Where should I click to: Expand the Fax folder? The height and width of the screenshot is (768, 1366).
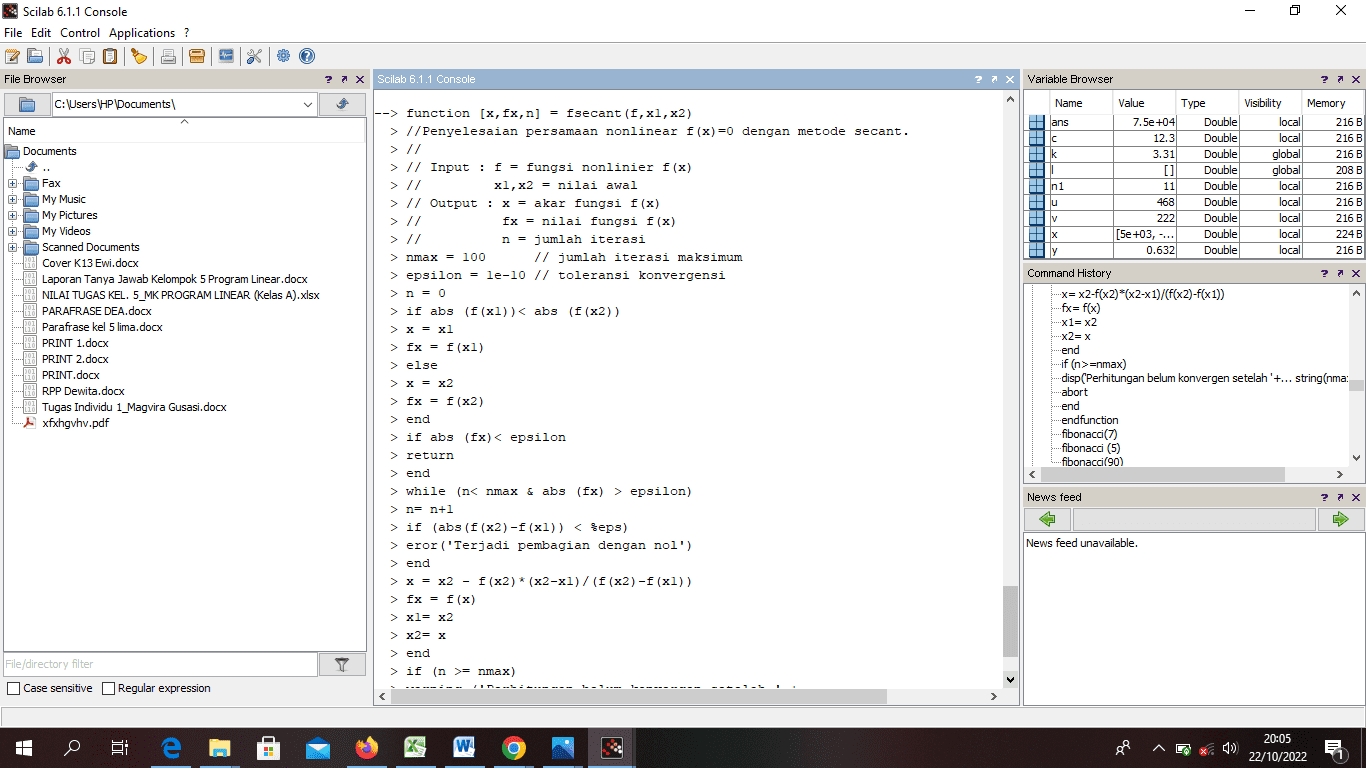click(12, 183)
